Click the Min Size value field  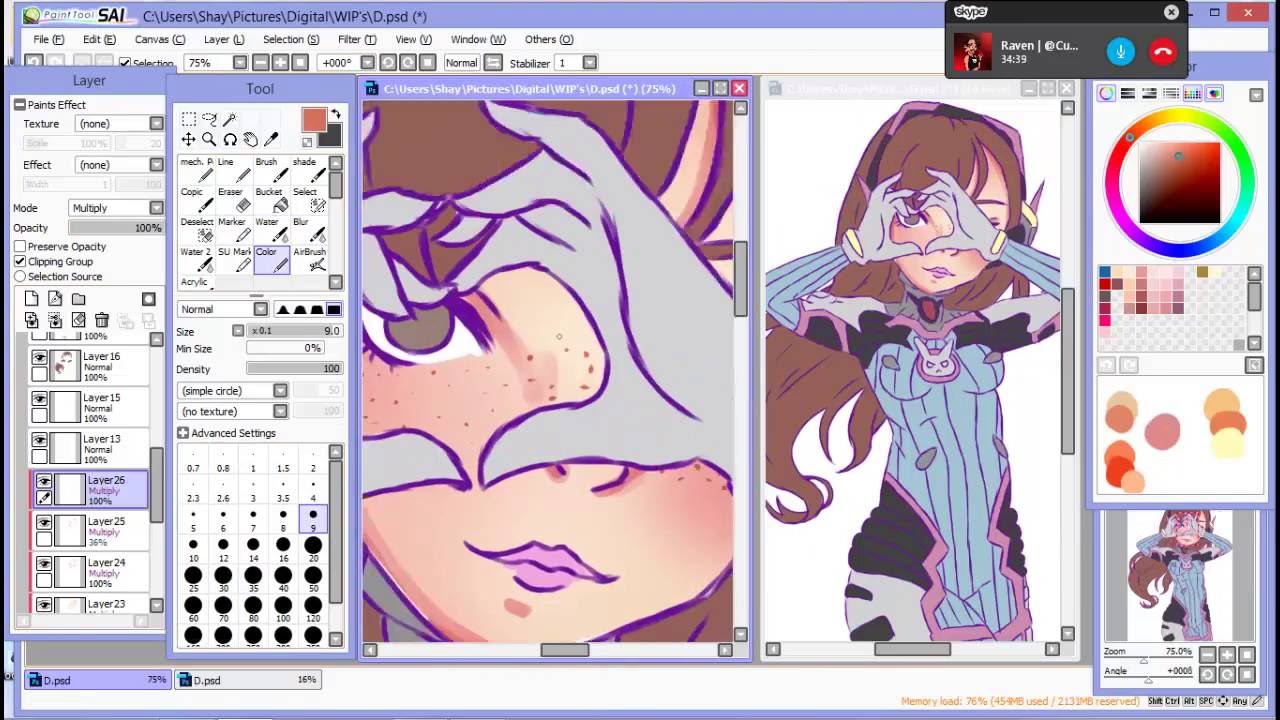point(285,348)
